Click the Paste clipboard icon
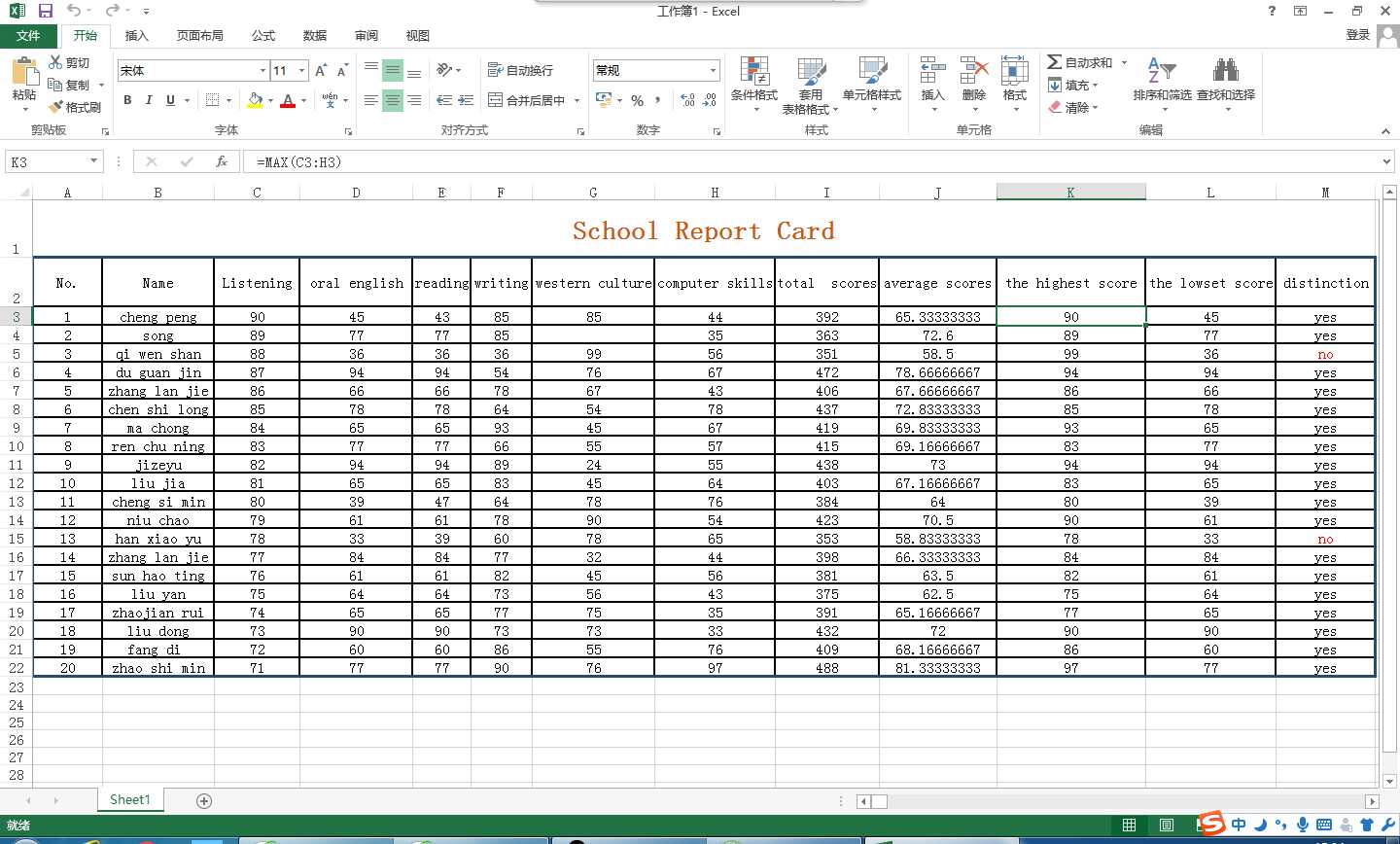The width and height of the screenshot is (1400, 844). point(23,72)
